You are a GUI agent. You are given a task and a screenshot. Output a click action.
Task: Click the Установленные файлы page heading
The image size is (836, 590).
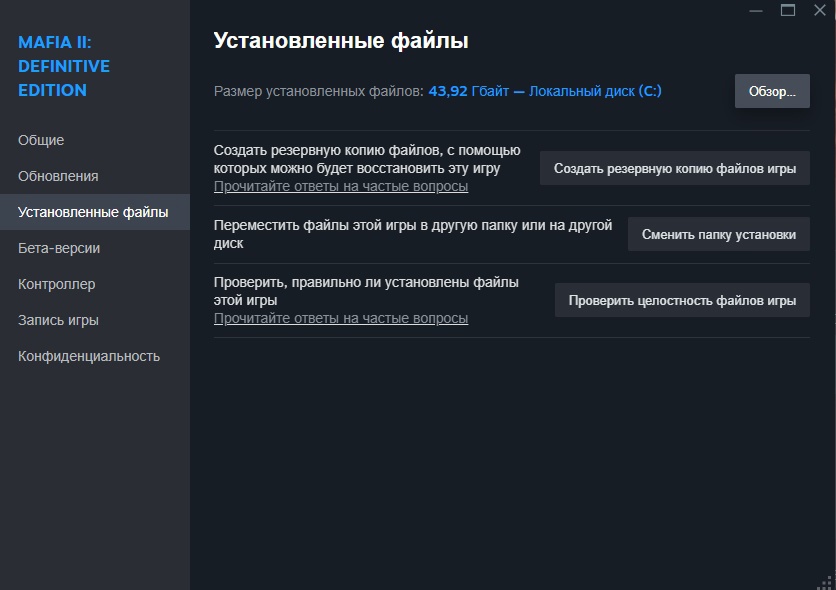[x=341, y=41]
